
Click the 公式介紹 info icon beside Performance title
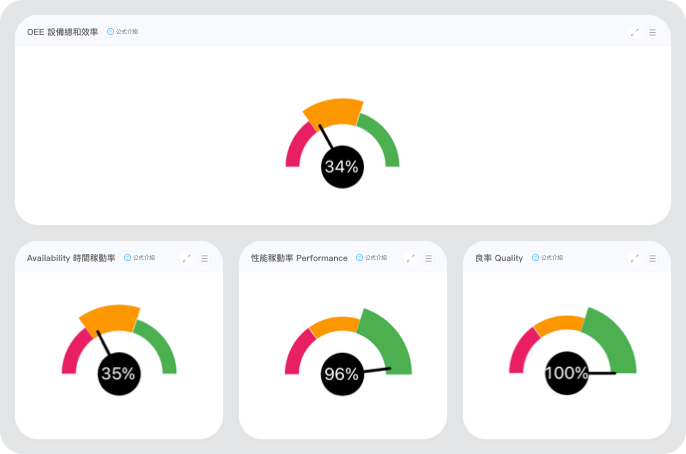point(360,258)
